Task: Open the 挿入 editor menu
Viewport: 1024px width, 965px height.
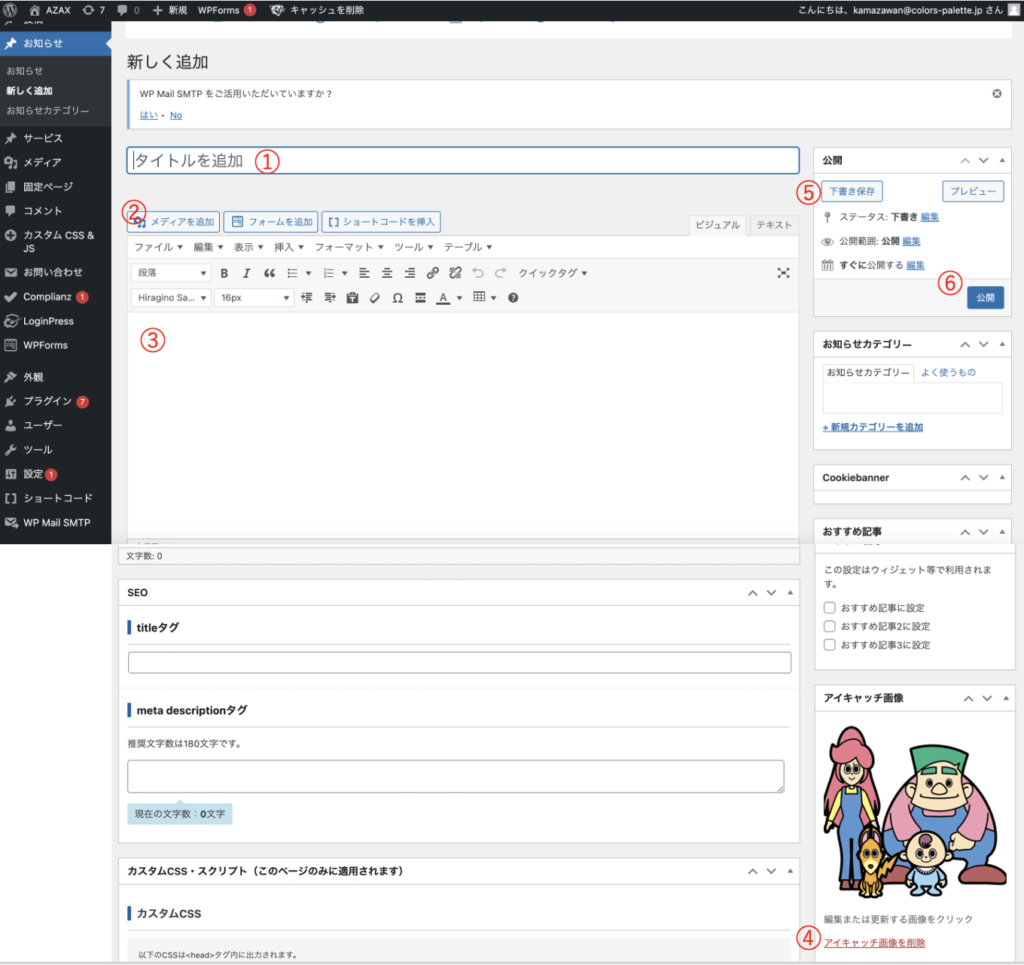Action: pos(289,247)
